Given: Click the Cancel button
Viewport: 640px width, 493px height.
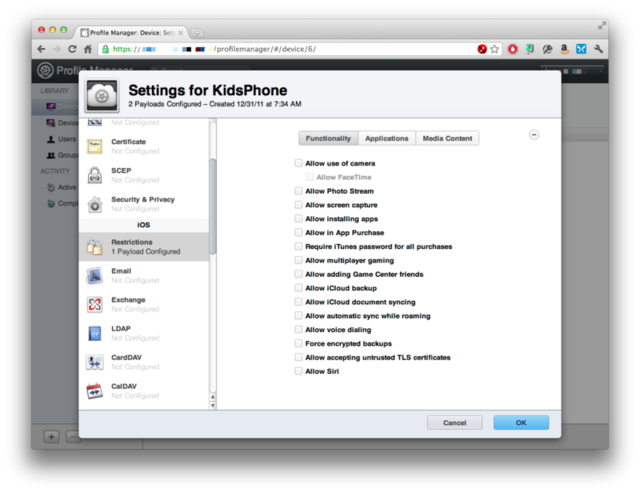Looking at the screenshot, I should [x=455, y=423].
